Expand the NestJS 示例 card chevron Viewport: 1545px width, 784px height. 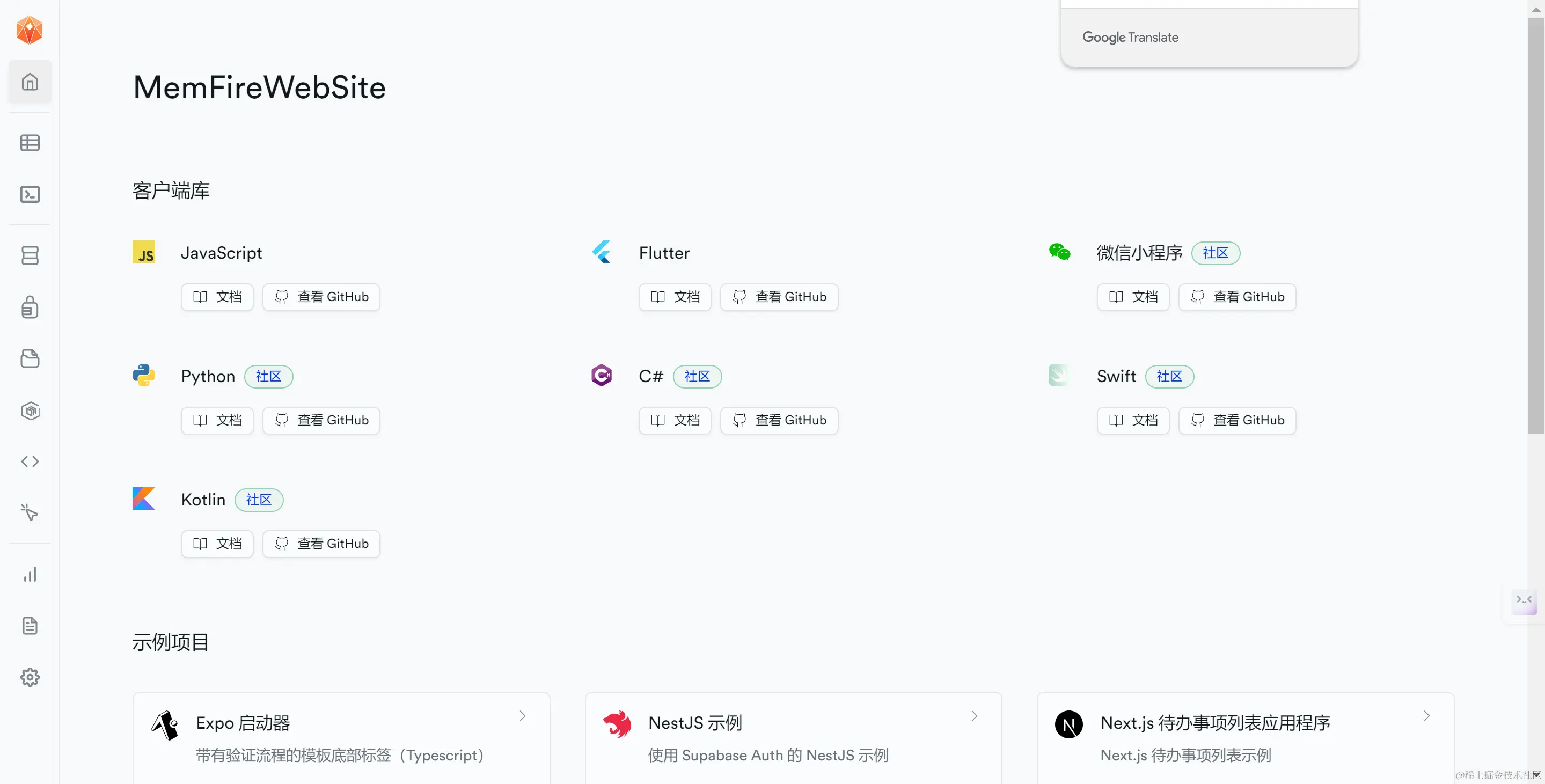pos(975,716)
